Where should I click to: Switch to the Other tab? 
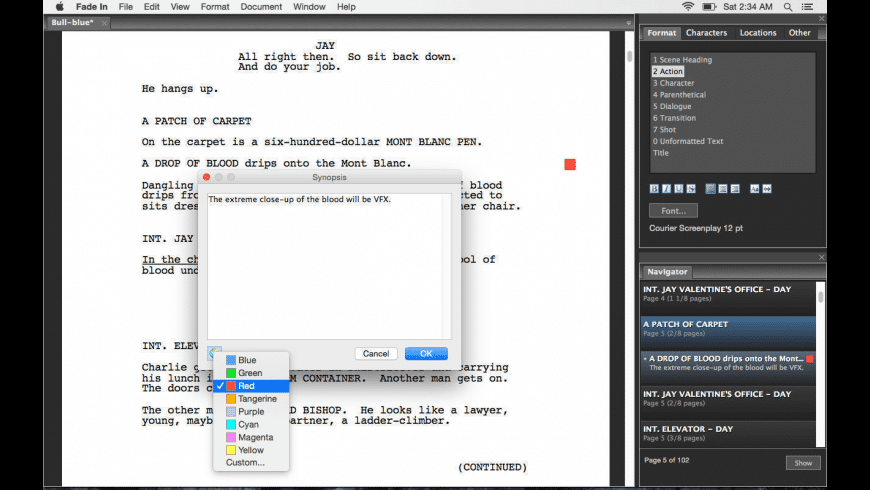[x=800, y=33]
